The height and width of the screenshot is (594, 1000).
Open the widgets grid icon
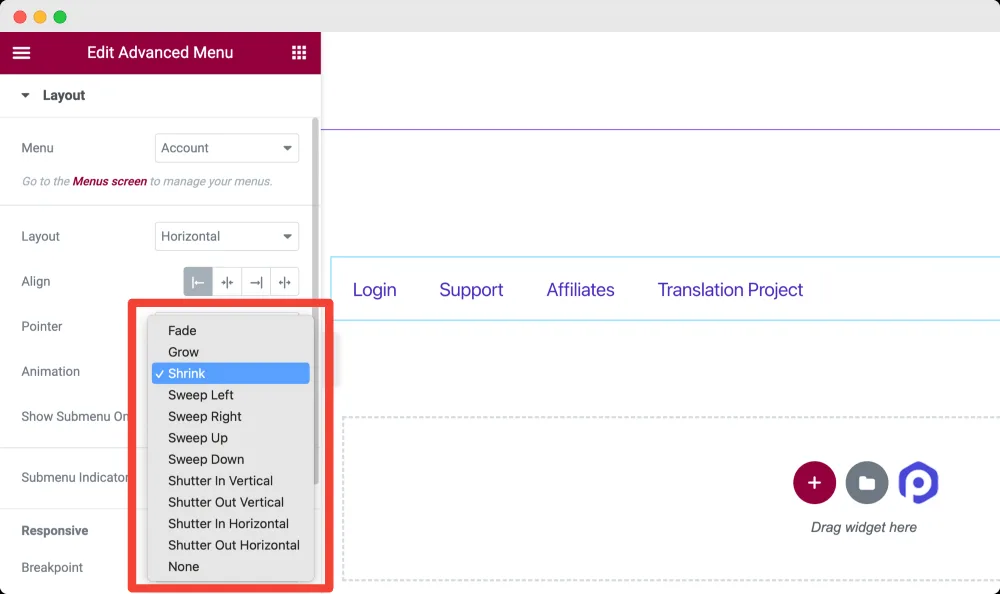(298, 53)
